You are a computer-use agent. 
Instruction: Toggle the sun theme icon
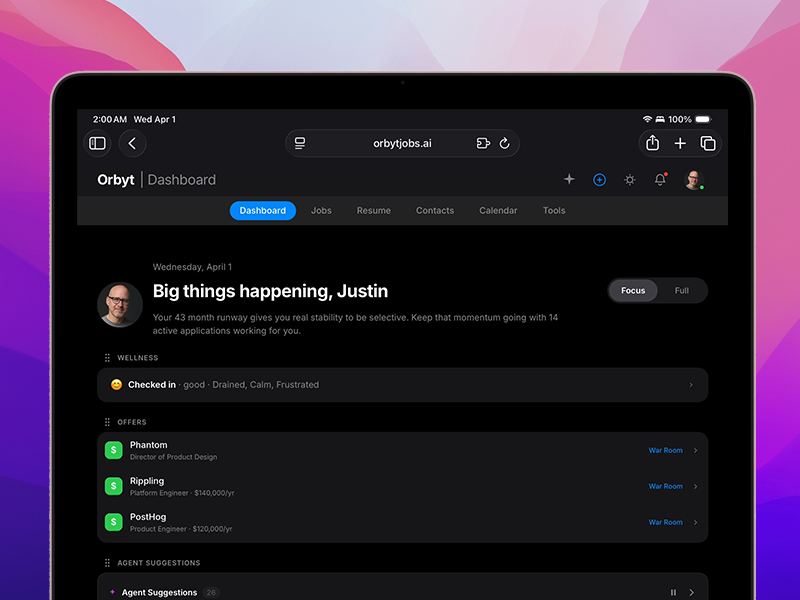[x=630, y=180]
